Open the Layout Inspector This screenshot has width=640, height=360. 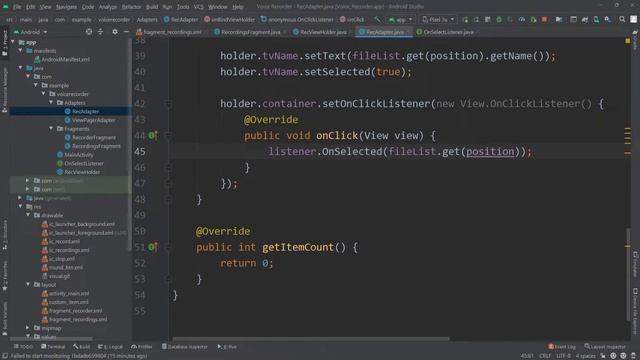pos(604,347)
